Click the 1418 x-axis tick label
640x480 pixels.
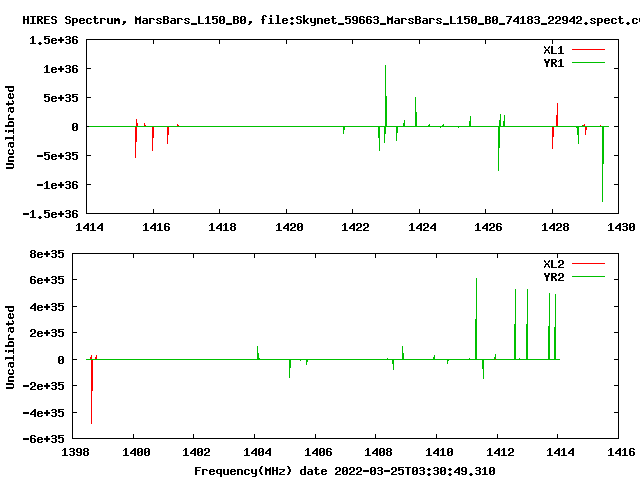(x=222, y=227)
